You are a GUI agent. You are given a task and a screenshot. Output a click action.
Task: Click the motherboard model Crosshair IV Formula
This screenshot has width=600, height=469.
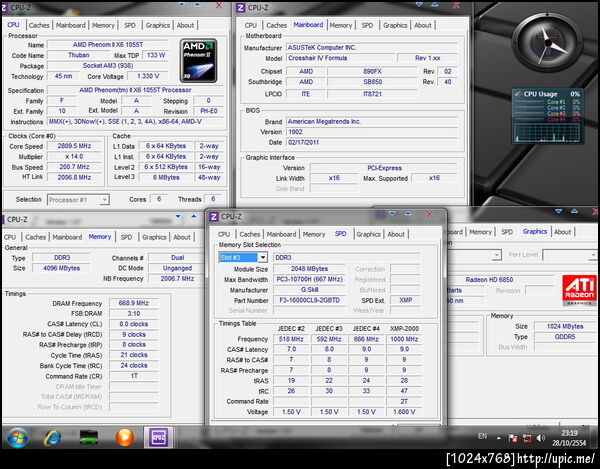coord(340,58)
